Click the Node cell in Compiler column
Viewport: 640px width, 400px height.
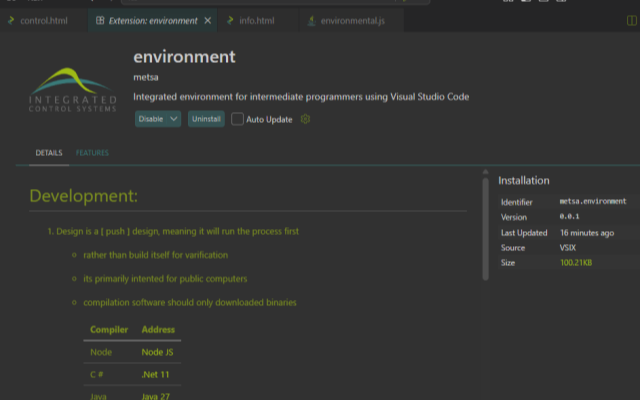coord(101,352)
